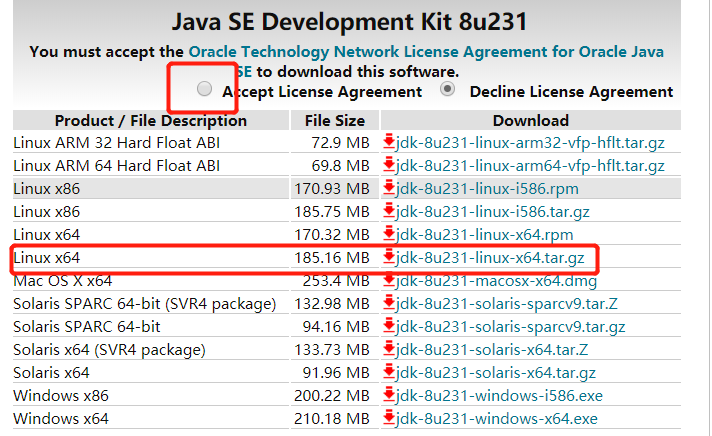
Task: Click download arrow icon for linux-arm64-vfp-hflt.tar.gz
Action: pos(389,165)
